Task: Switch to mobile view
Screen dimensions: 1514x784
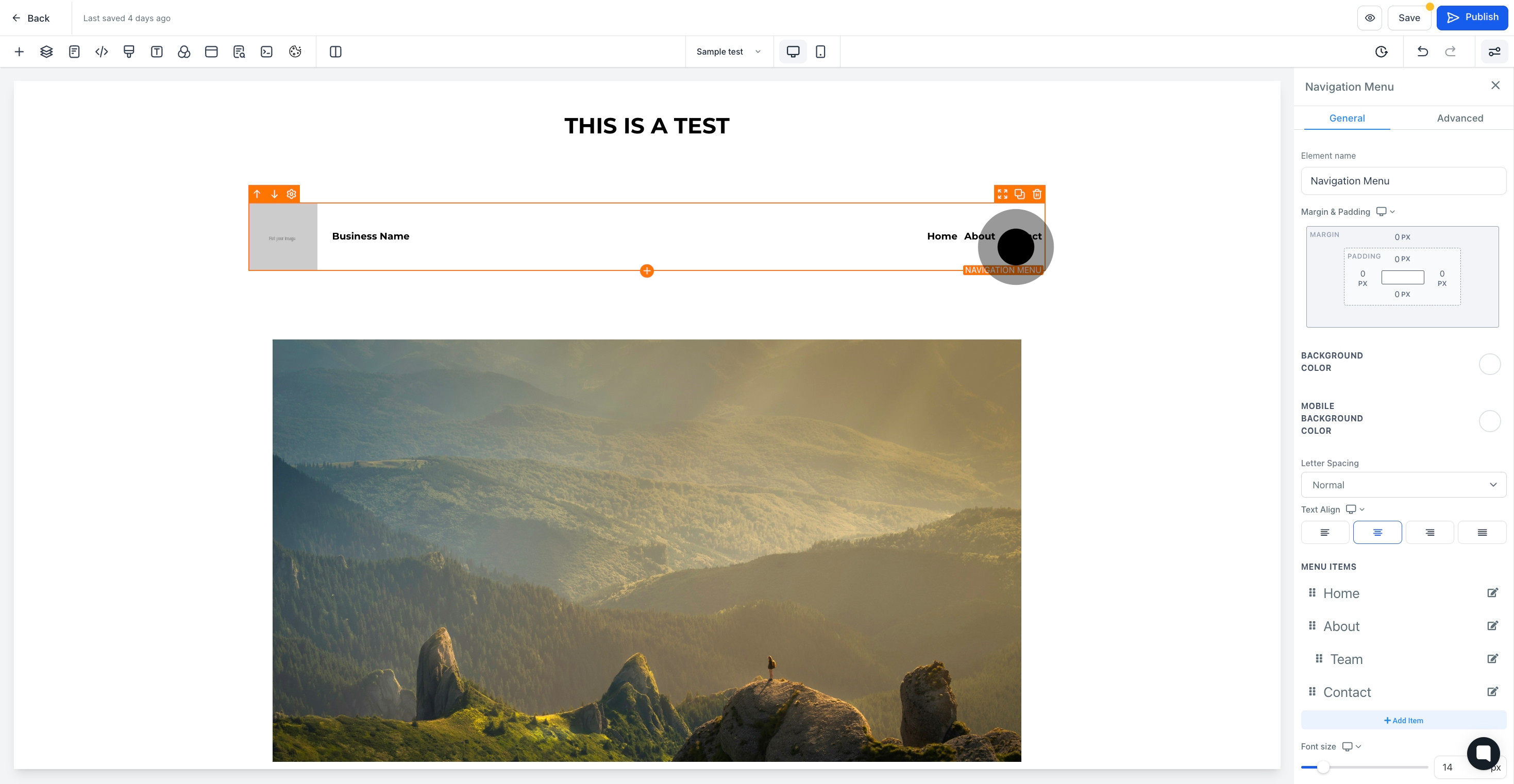Action: [820, 52]
